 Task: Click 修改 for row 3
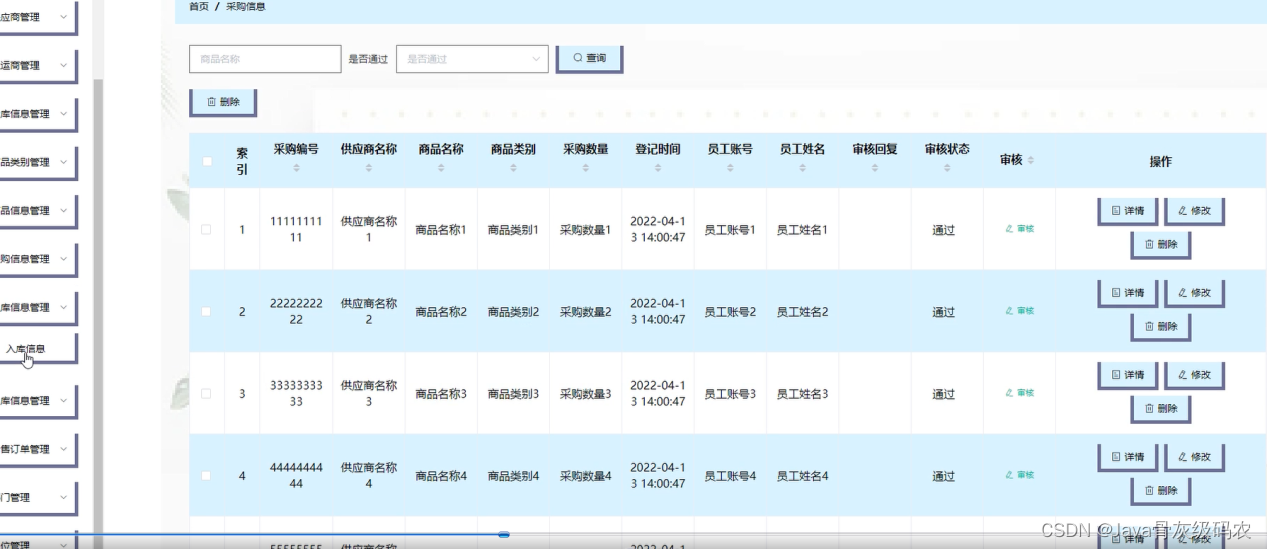click(x=1194, y=374)
